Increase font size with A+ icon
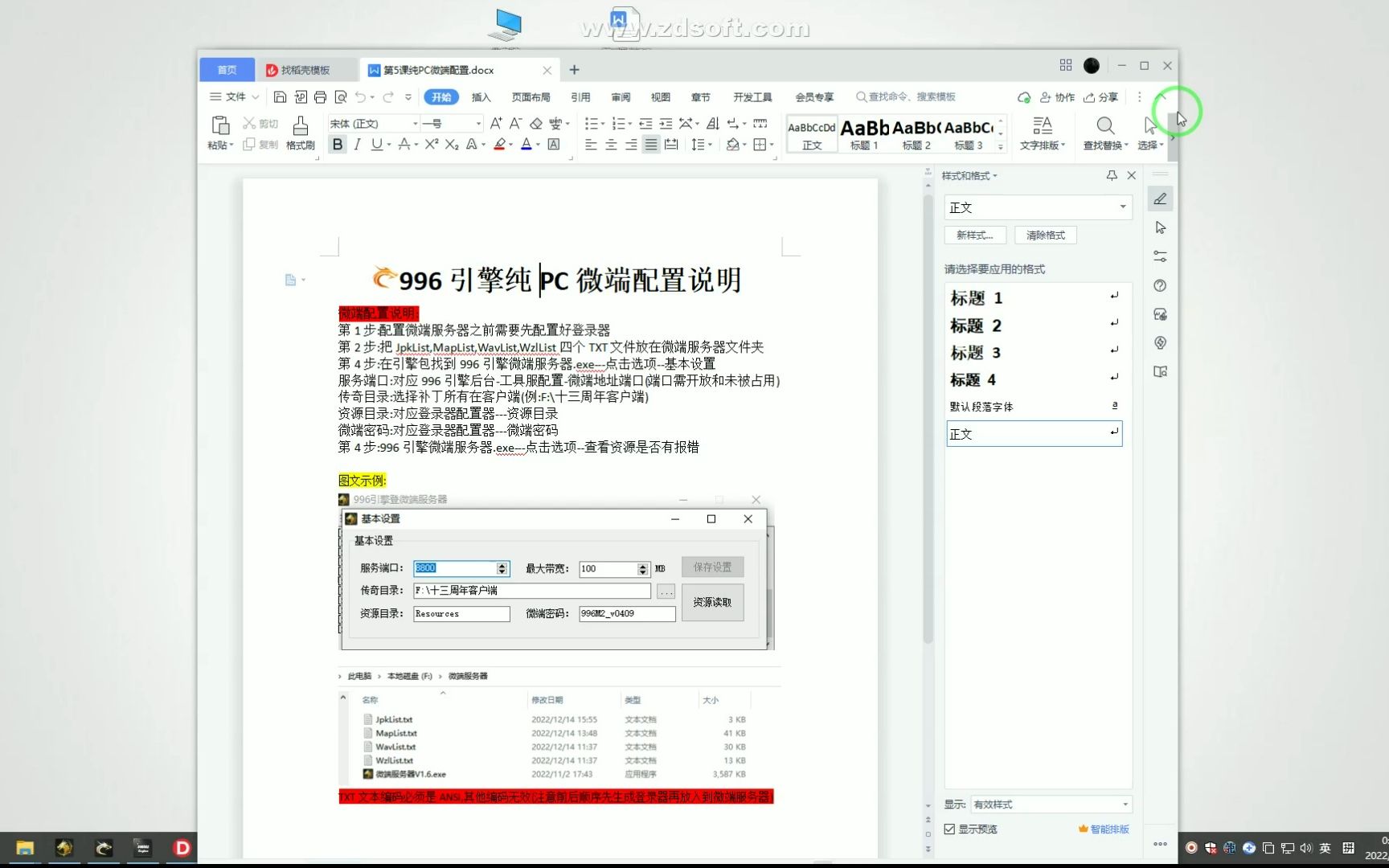1389x868 pixels. (x=496, y=123)
